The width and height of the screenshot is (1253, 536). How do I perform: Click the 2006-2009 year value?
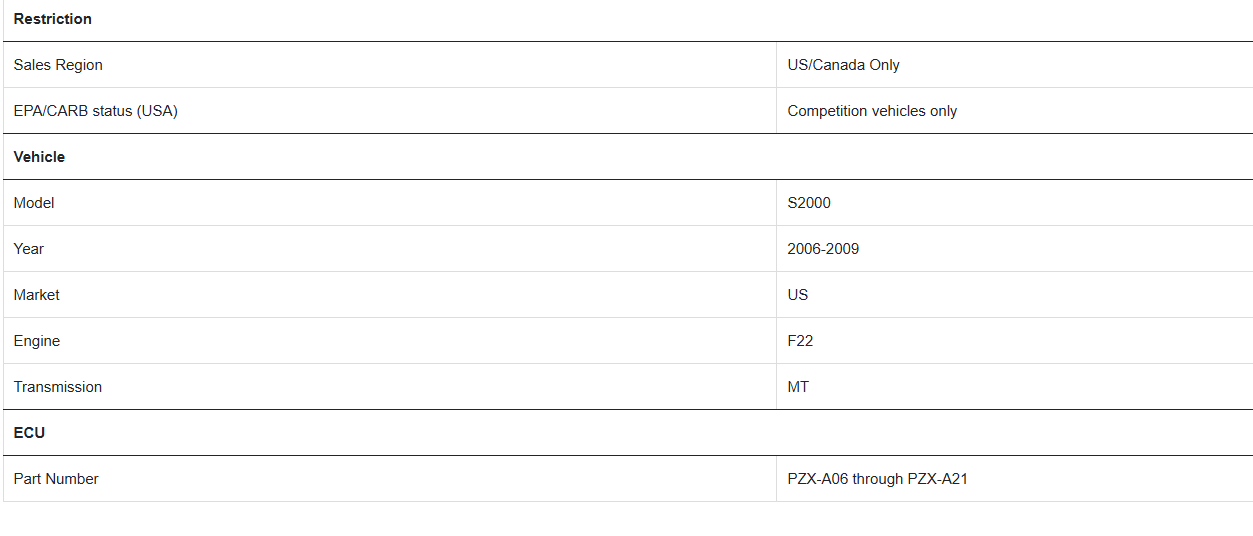pyautogui.click(x=823, y=249)
